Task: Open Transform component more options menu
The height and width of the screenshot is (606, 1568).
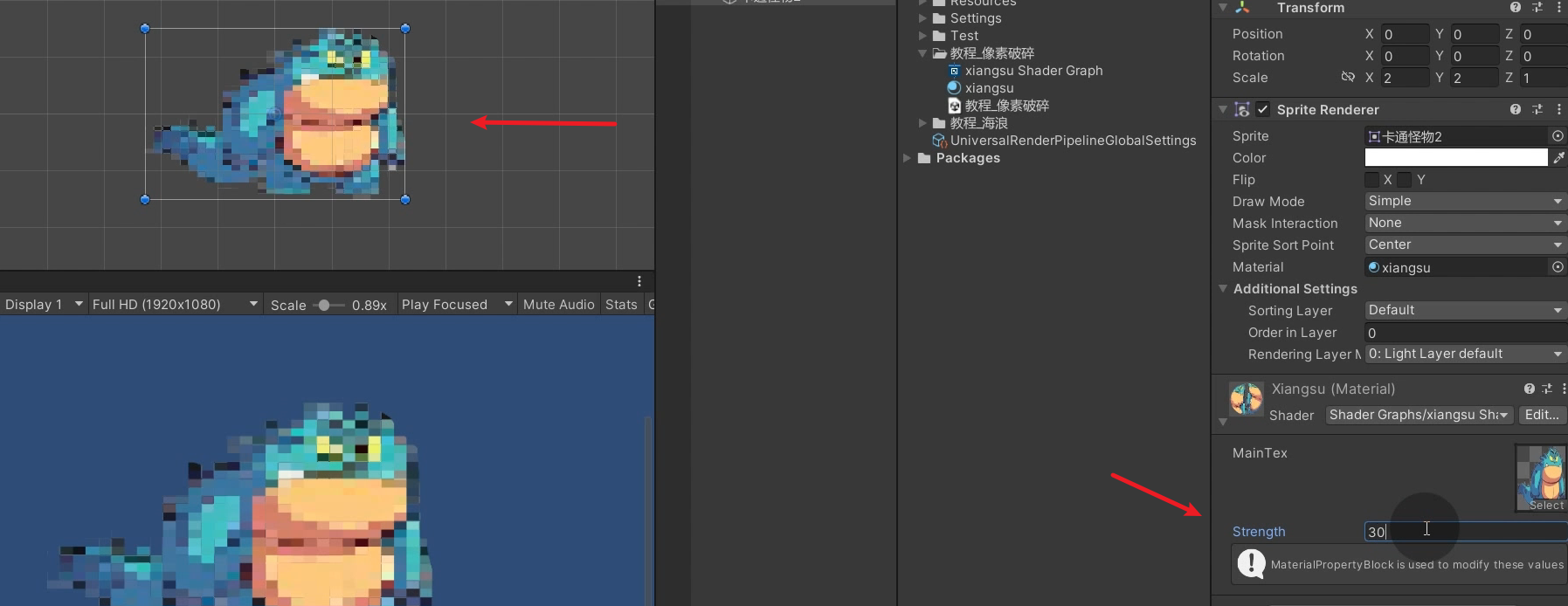Action: [x=1559, y=7]
